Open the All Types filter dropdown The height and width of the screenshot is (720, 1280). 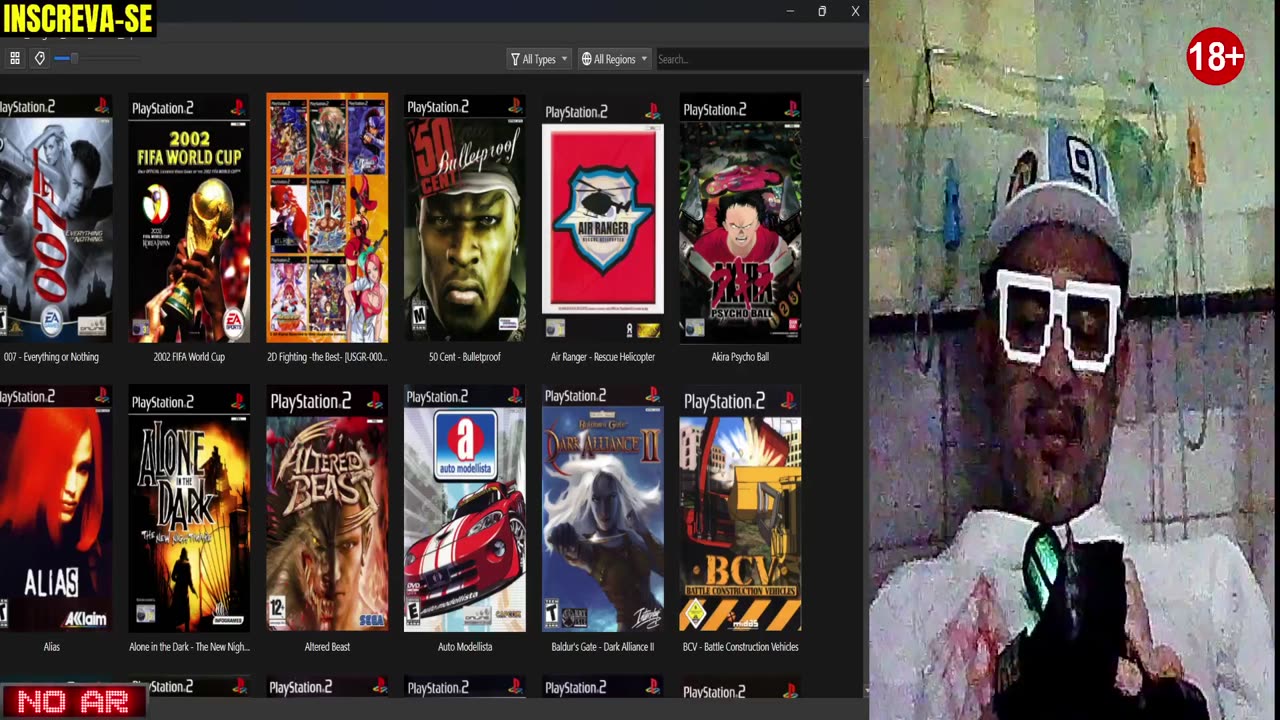click(539, 59)
